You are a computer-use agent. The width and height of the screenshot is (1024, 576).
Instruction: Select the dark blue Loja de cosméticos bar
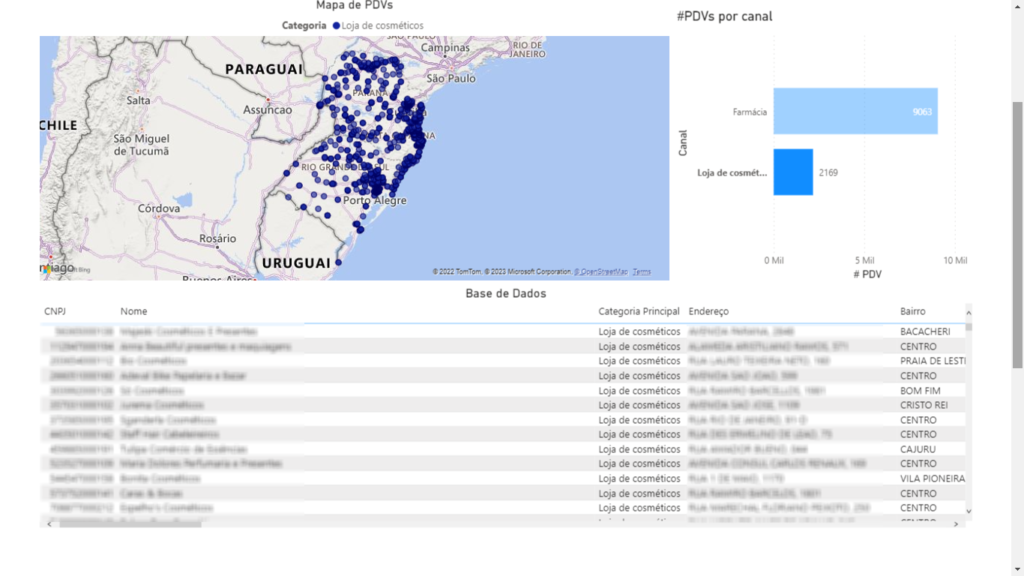coord(792,172)
